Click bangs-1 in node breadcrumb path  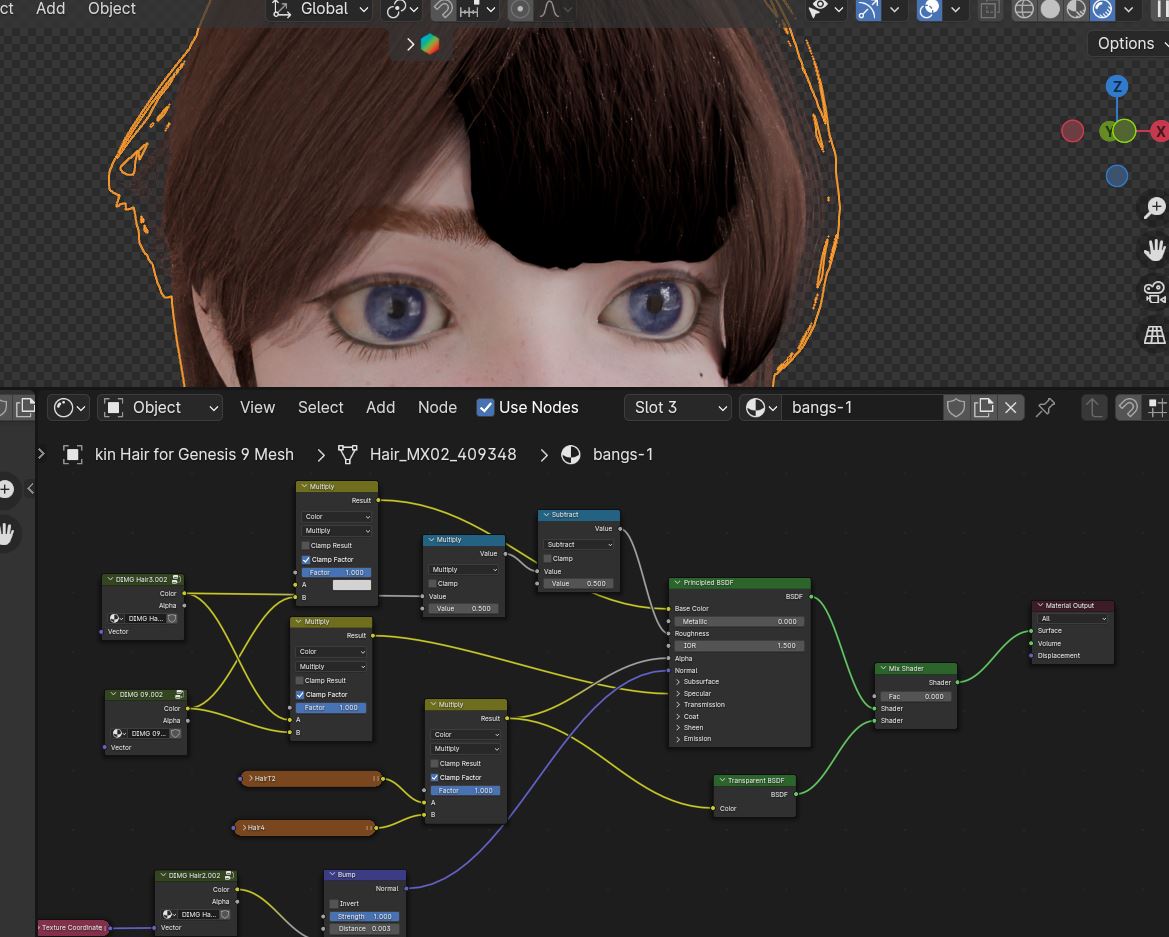click(x=623, y=455)
